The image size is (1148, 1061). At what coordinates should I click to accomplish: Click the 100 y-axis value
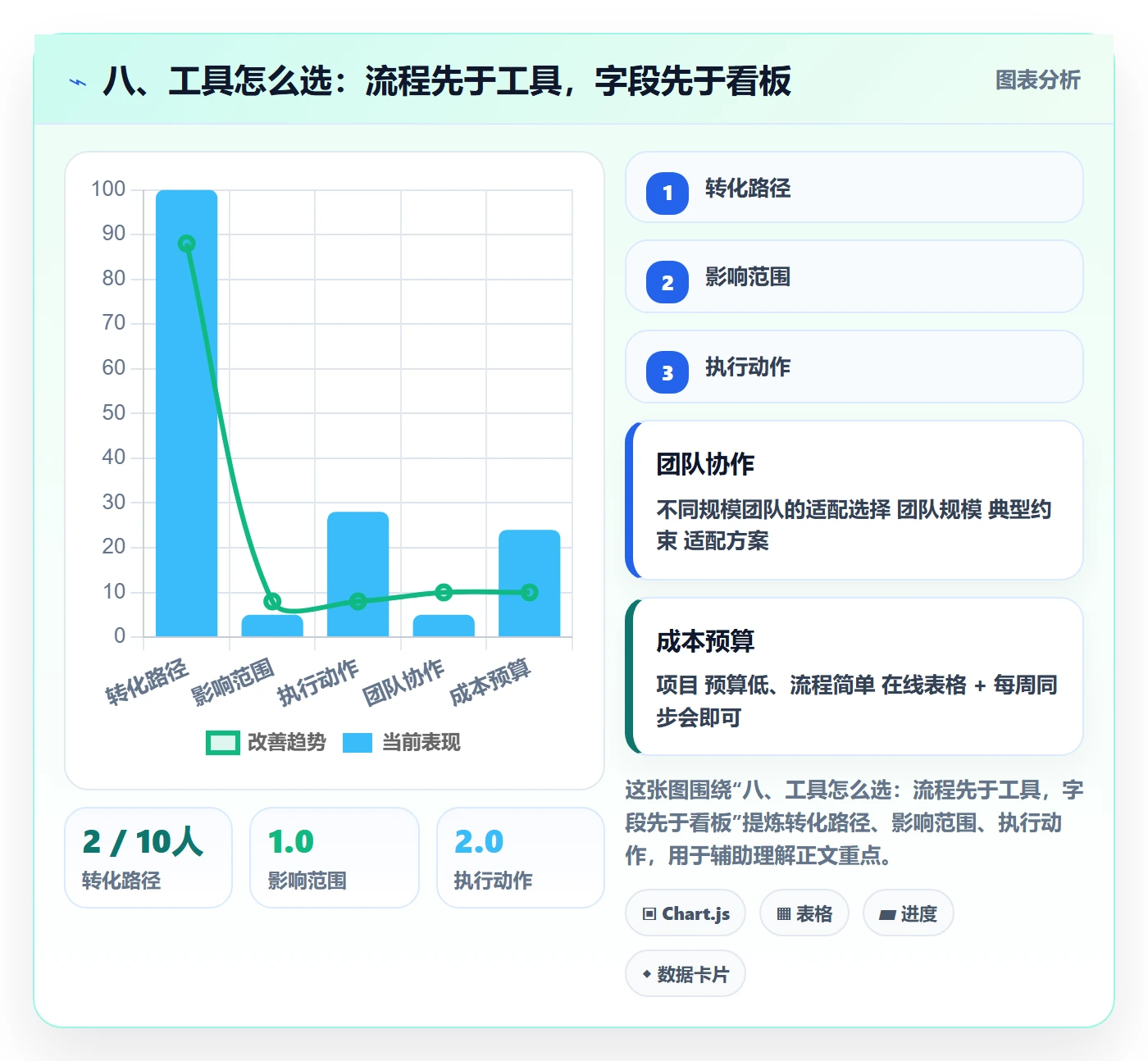click(x=108, y=189)
